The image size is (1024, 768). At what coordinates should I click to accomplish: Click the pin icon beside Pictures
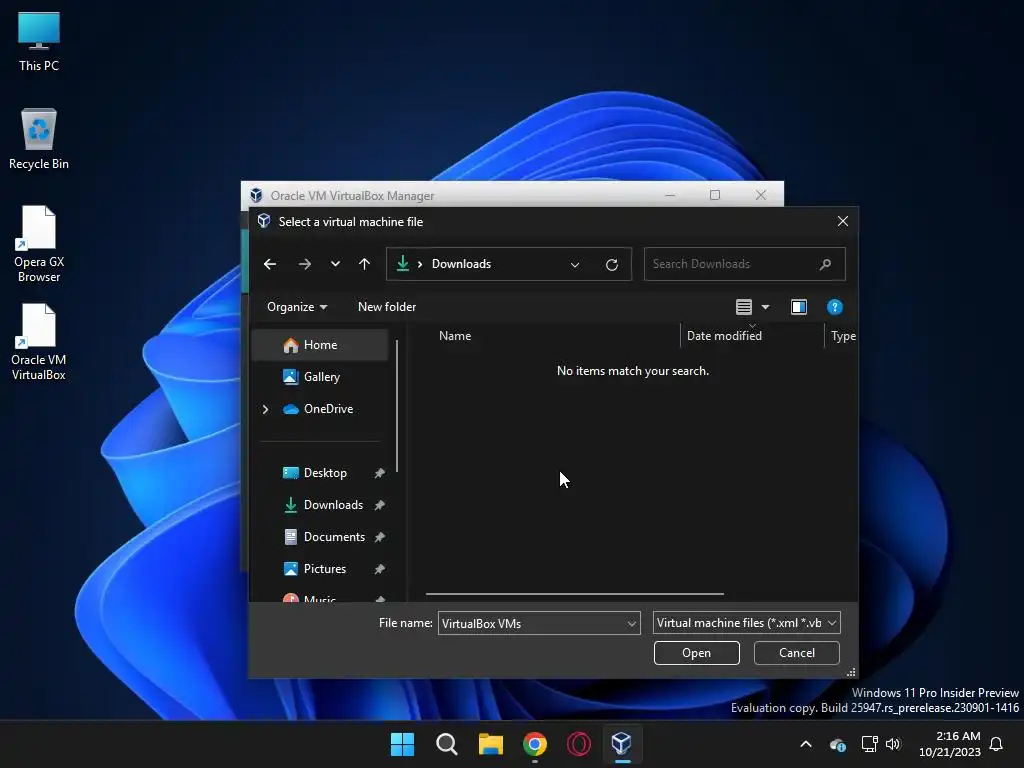point(379,569)
